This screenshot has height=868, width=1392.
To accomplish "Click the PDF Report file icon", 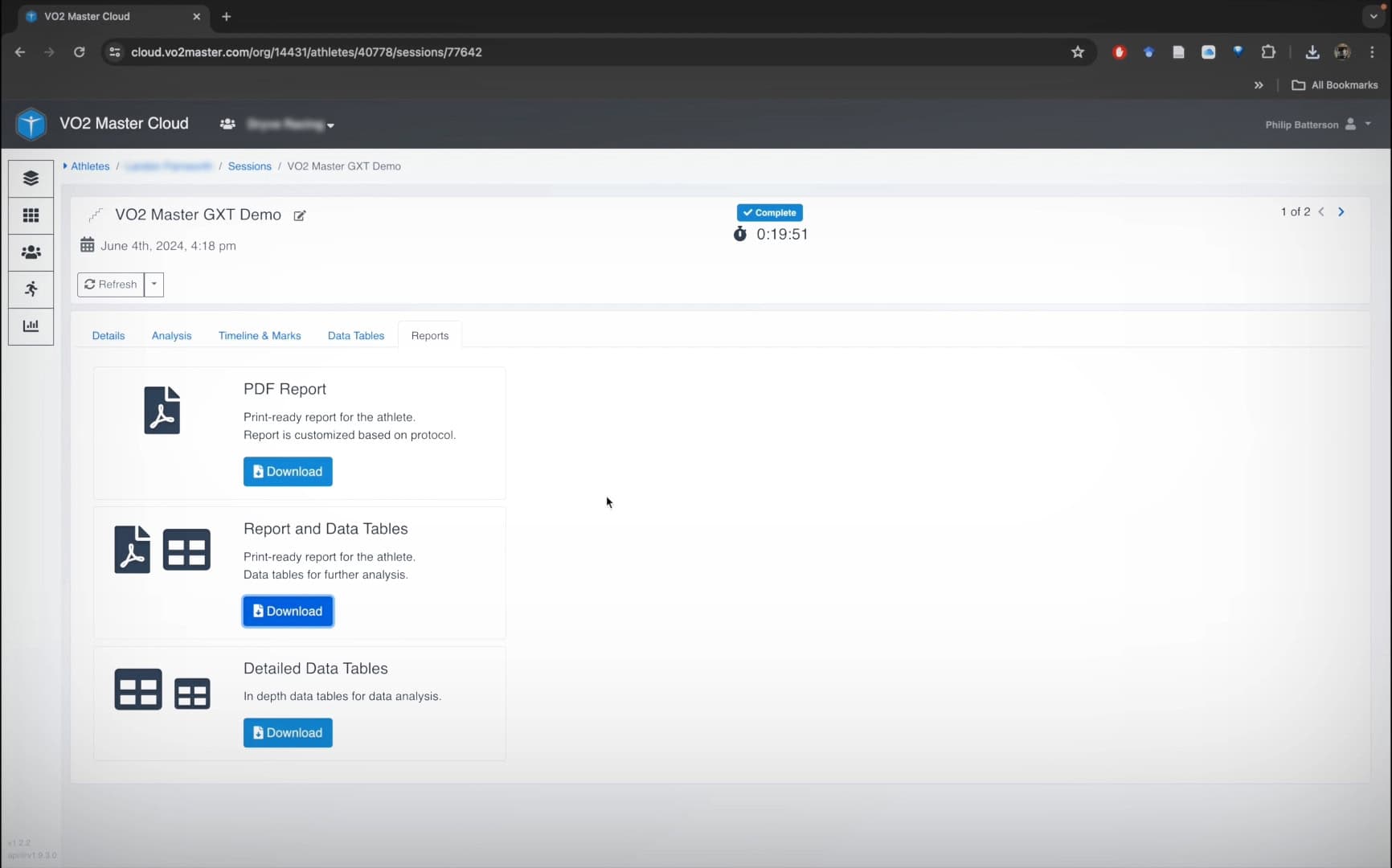I will [162, 410].
